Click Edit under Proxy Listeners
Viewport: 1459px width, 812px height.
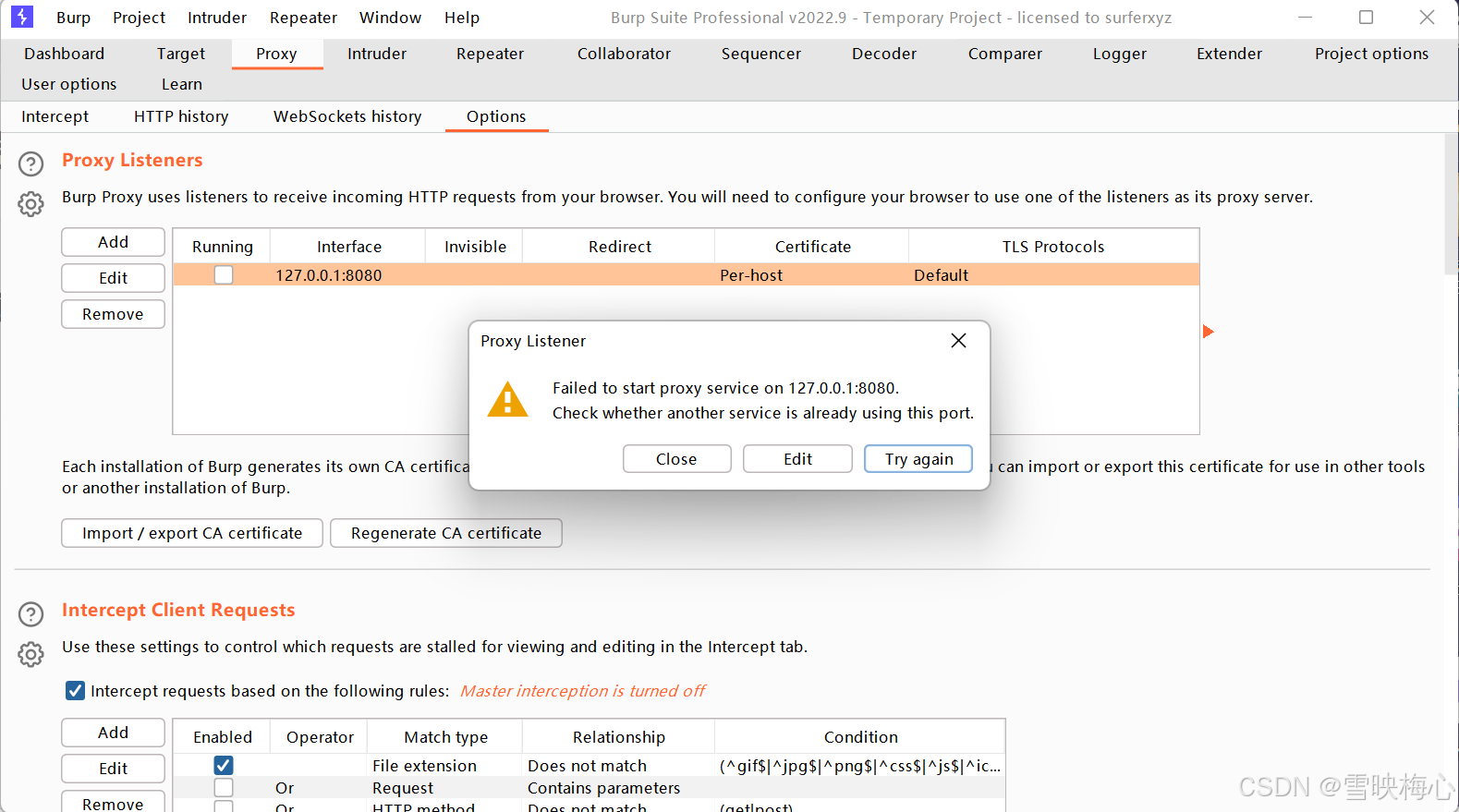pos(113,278)
